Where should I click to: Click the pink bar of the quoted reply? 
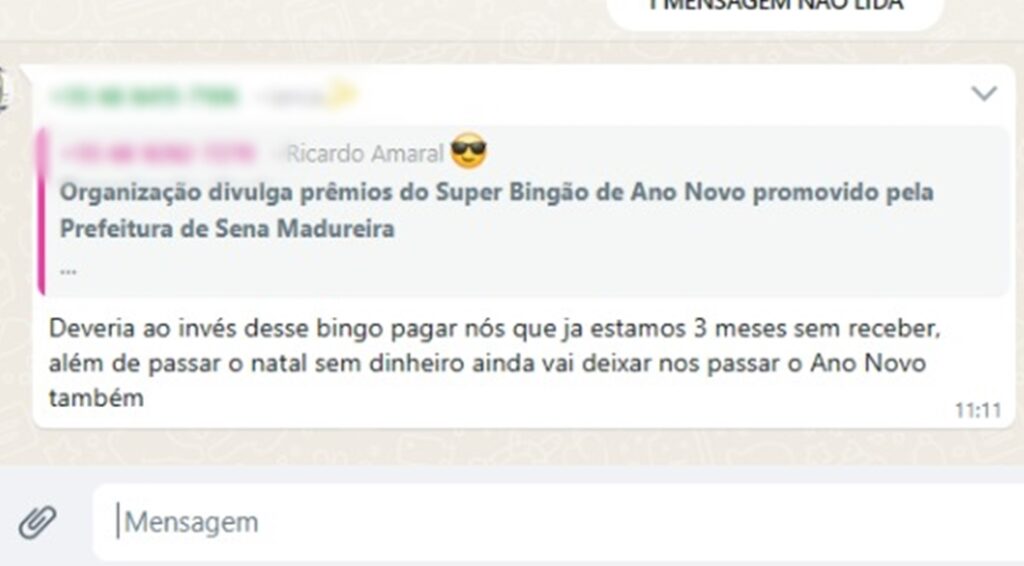click(41, 211)
